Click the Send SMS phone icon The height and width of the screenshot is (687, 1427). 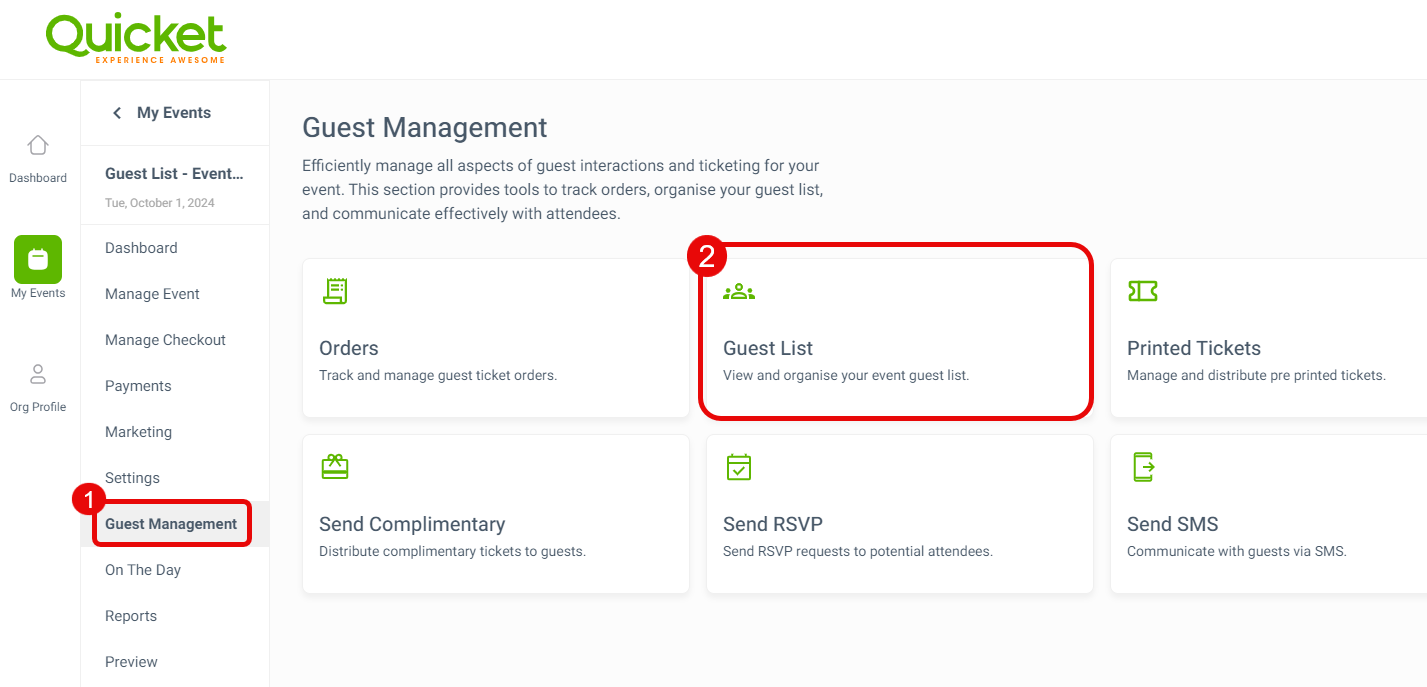coord(1143,467)
